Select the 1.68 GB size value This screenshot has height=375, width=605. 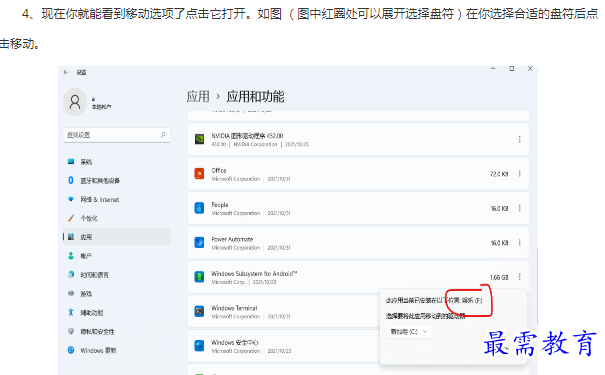[x=499, y=277]
